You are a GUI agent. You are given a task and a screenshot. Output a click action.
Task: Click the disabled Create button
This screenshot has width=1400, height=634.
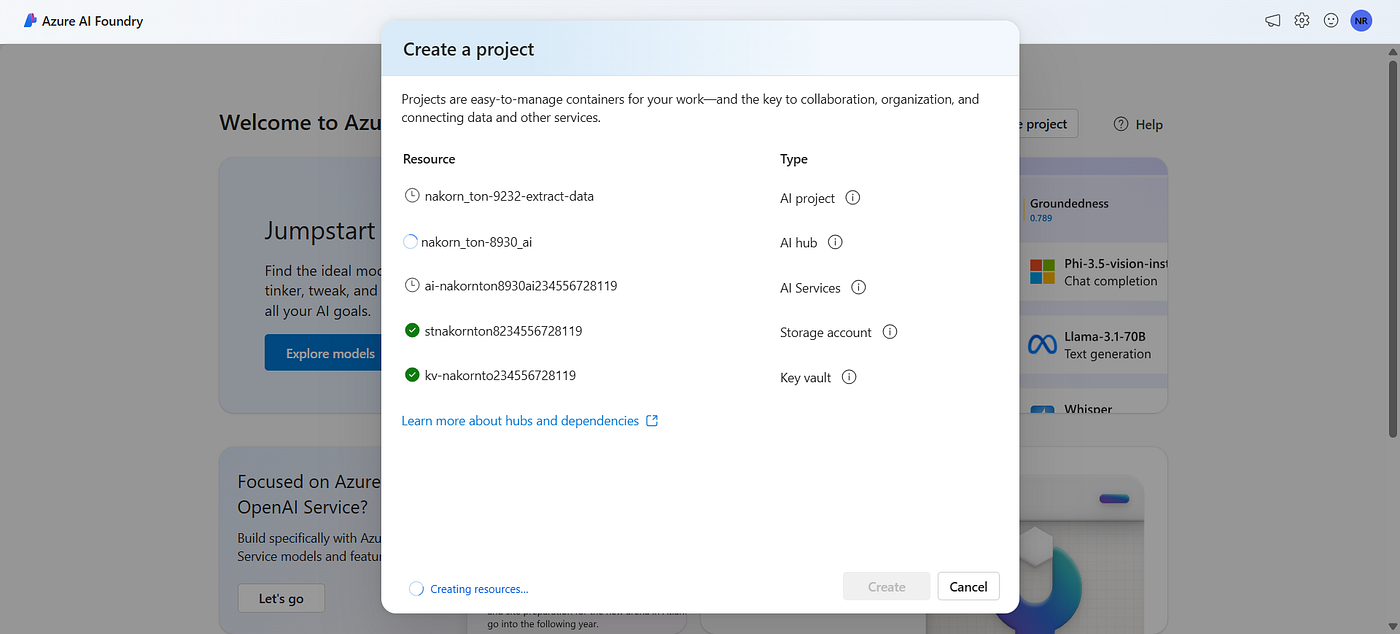coord(887,587)
